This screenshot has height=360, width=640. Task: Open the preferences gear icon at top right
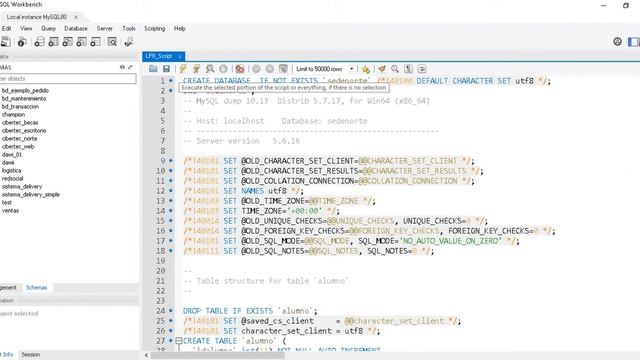617,42
